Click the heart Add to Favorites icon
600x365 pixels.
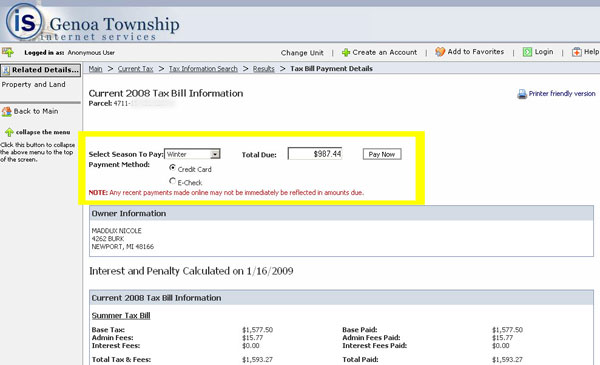[440, 52]
